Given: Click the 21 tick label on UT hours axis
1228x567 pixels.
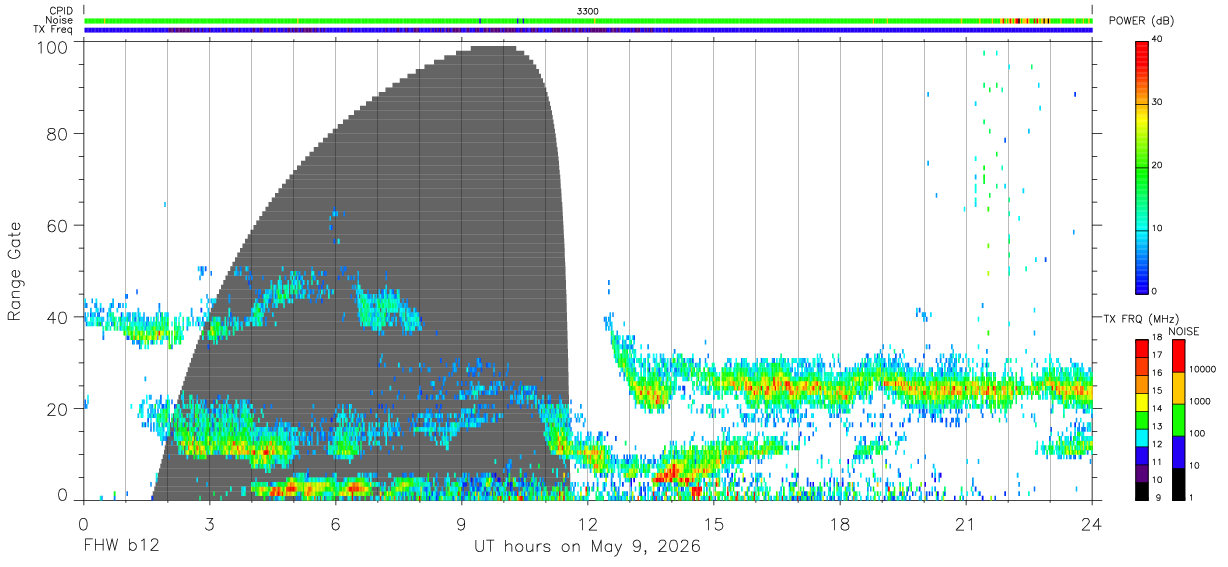Looking at the screenshot, I should [x=966, y=525].
